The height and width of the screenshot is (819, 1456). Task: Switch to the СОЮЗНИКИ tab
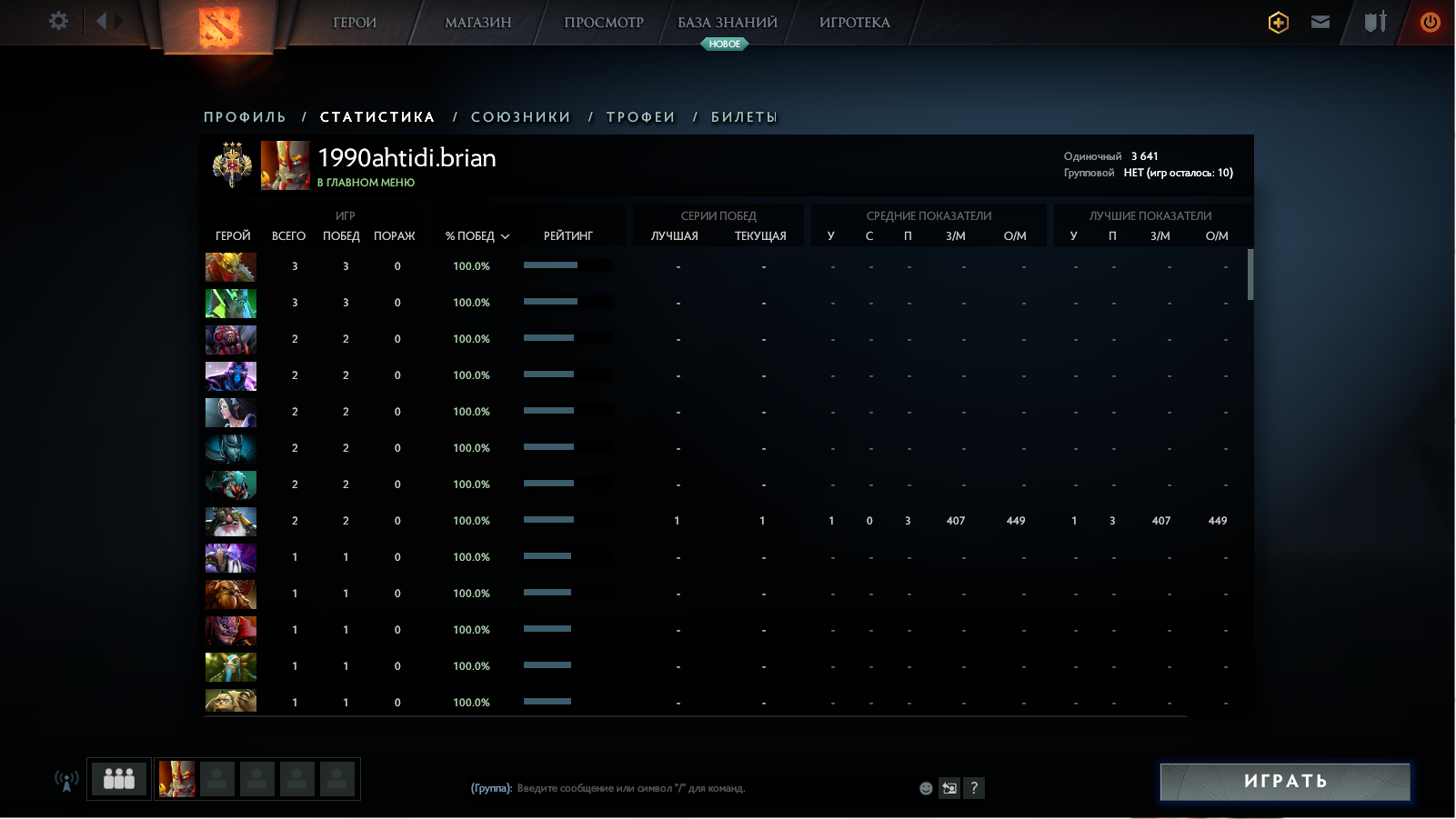(x=520, y=116)
